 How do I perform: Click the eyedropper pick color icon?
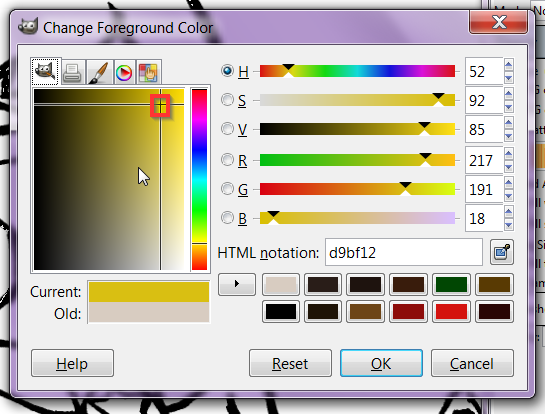click(x=502, y=252)
